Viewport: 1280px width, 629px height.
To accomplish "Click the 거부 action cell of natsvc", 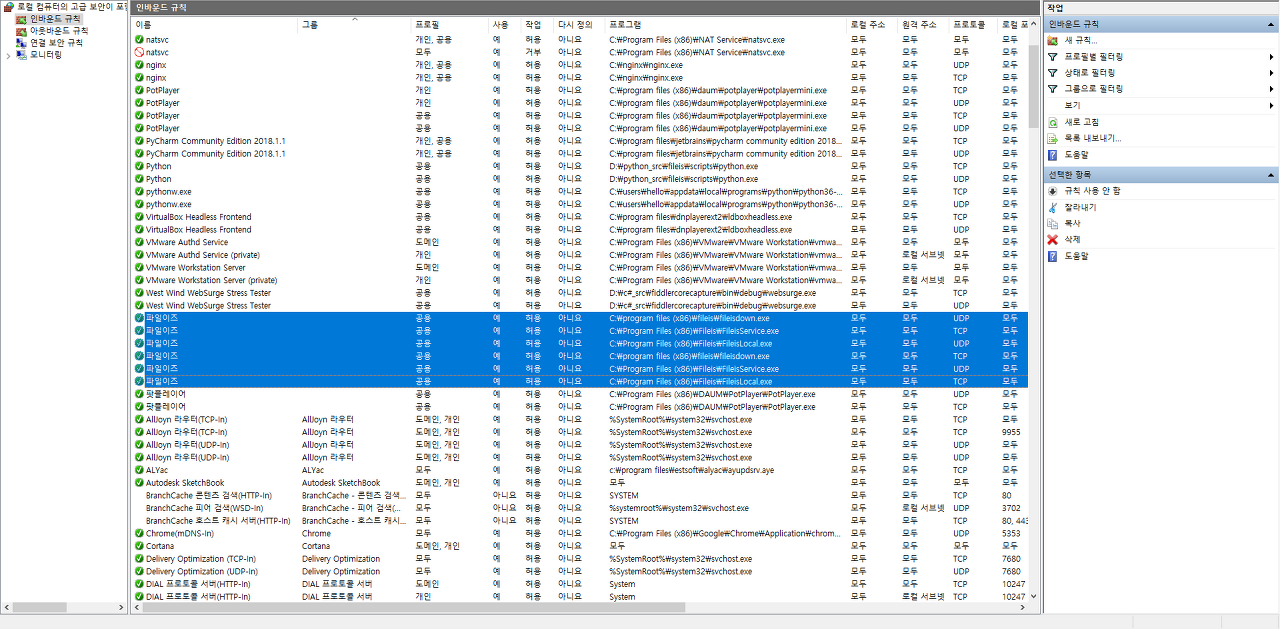I will click(x=533, y=52).
